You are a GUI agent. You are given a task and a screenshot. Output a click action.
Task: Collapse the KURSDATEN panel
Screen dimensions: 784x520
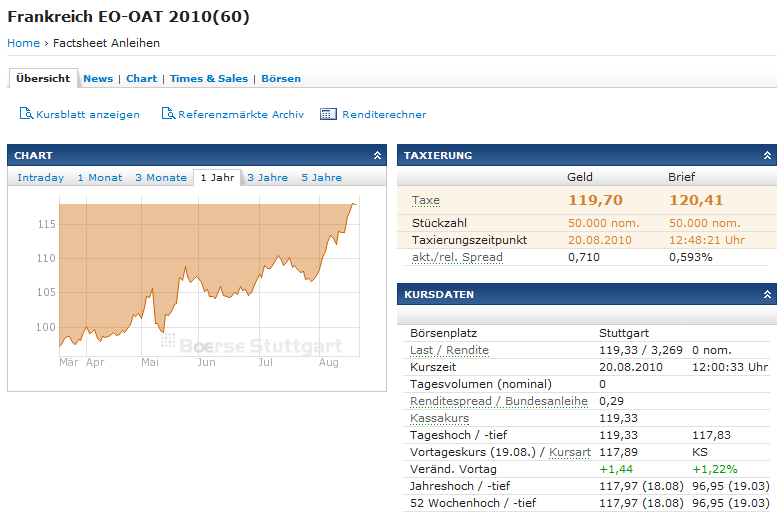[x=767, y=295]
